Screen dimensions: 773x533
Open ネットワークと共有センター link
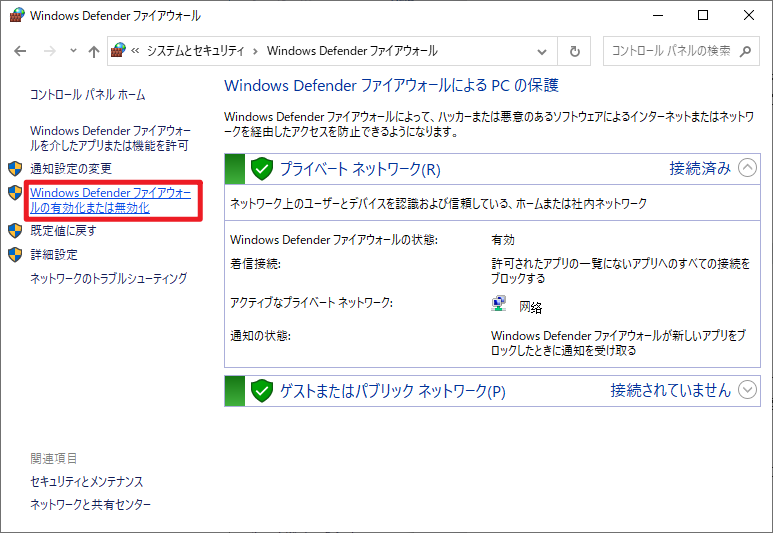[90, 504]
